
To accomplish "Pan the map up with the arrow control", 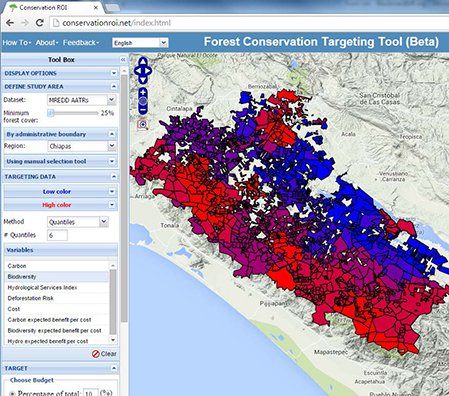I will tap(143, 62).
